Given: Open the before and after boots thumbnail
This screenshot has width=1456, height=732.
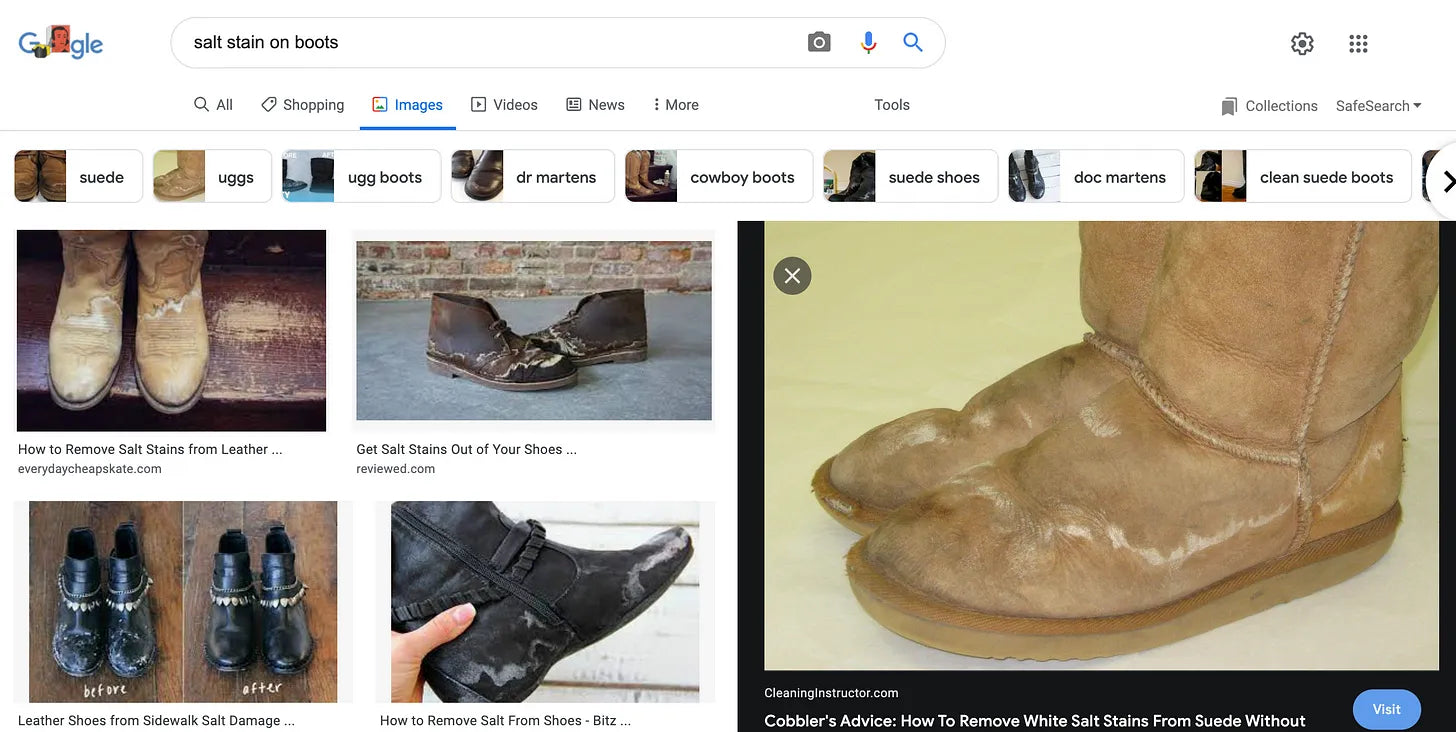Looking at the screenshot, I should (x=183, y=602).
